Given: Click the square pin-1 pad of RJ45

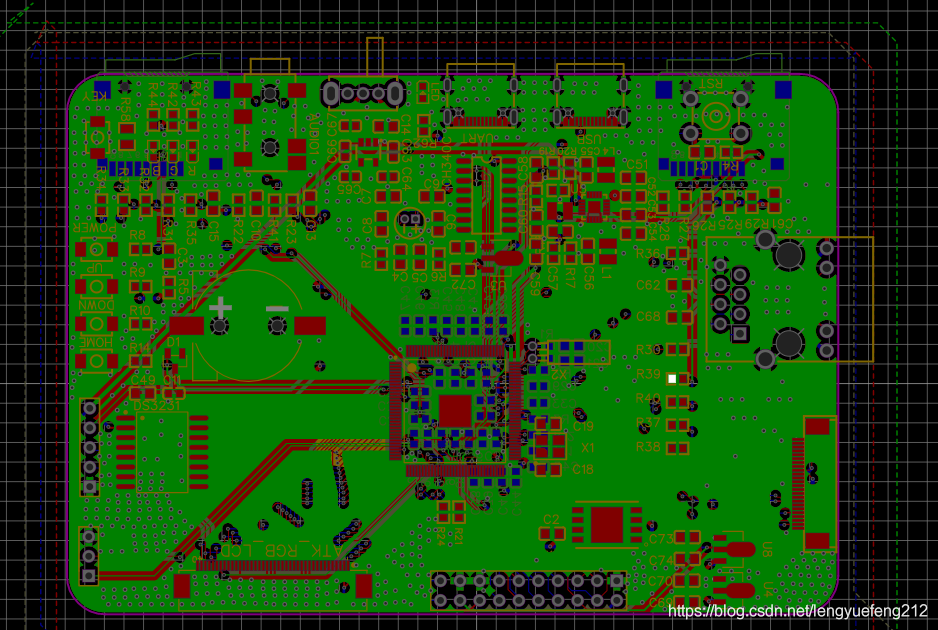Looking at the screenshot, I should [741, 334].
